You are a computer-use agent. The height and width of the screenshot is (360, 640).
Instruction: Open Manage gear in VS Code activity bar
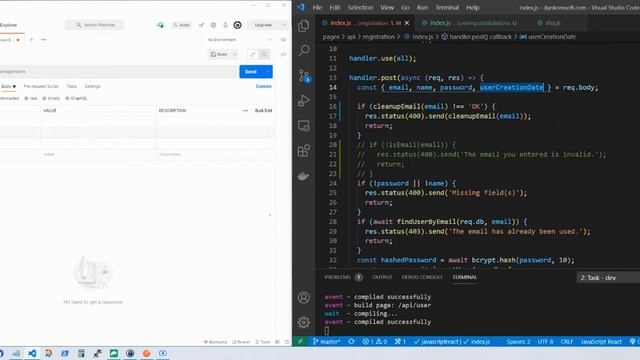click(303, 322)
